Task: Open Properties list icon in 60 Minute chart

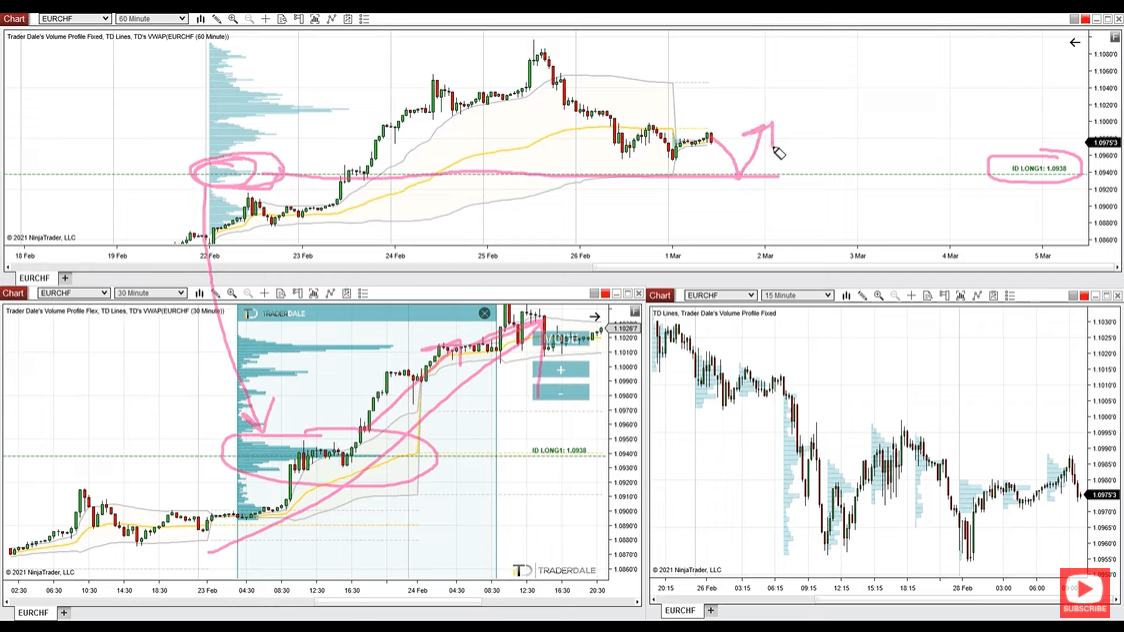Action: point(364,19)
